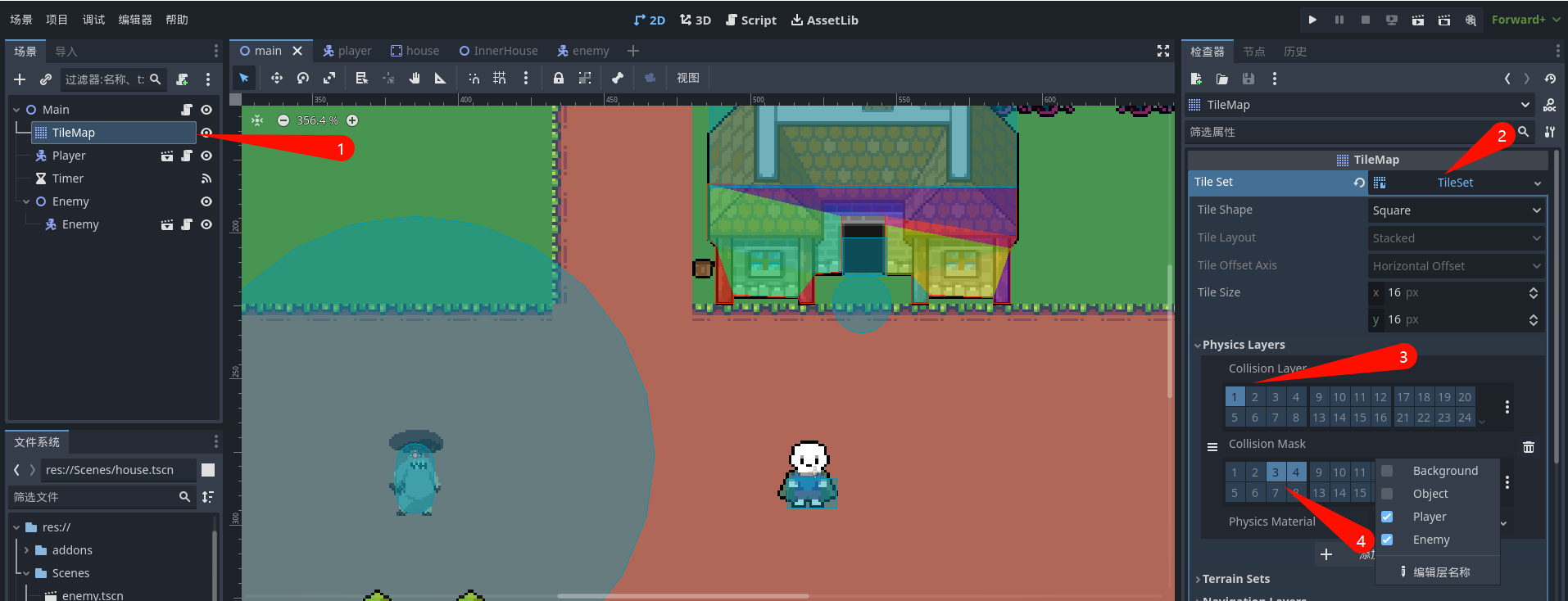Image resolution: width=1568 pixels, height=601 pixels.
Task: Toggle distraction-free mode expand icon
Action: [x=1163, y=51]
